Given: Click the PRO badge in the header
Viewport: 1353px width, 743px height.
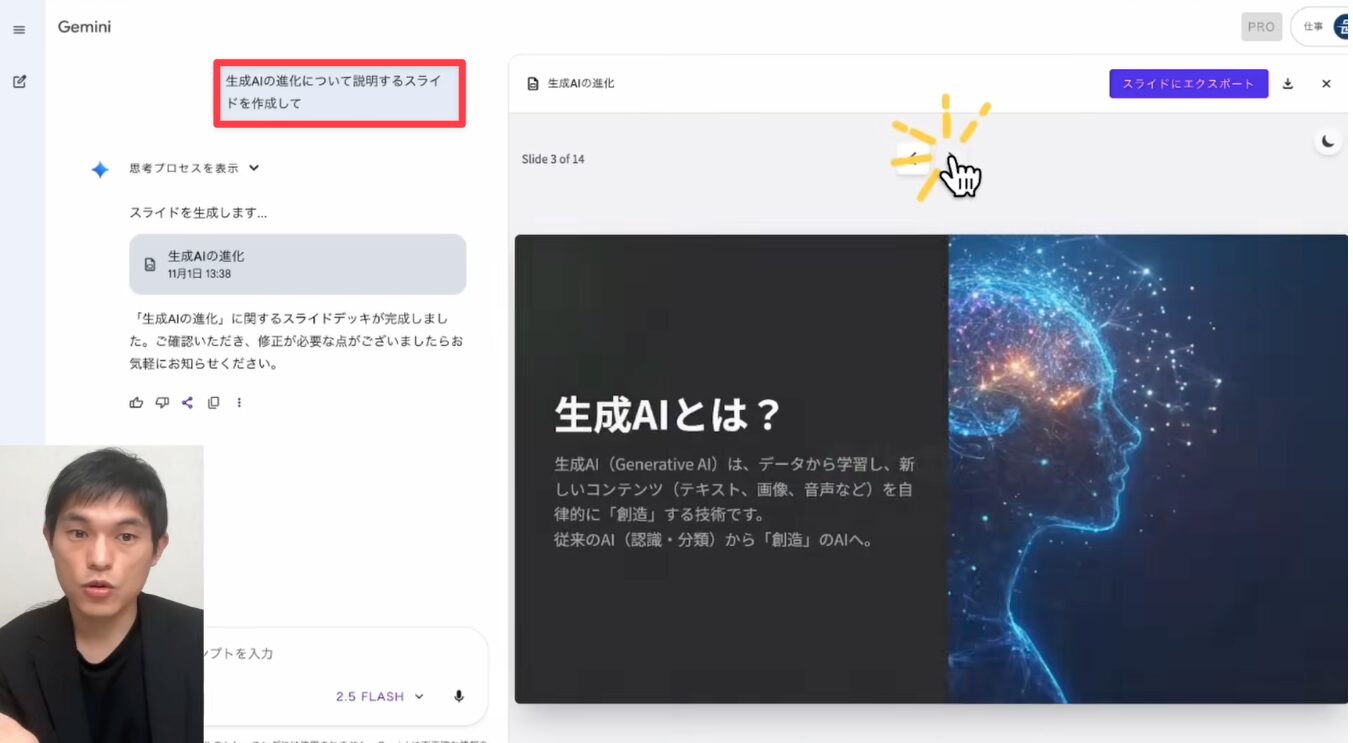Looking at the screenshot, I should click(1261, 27).
